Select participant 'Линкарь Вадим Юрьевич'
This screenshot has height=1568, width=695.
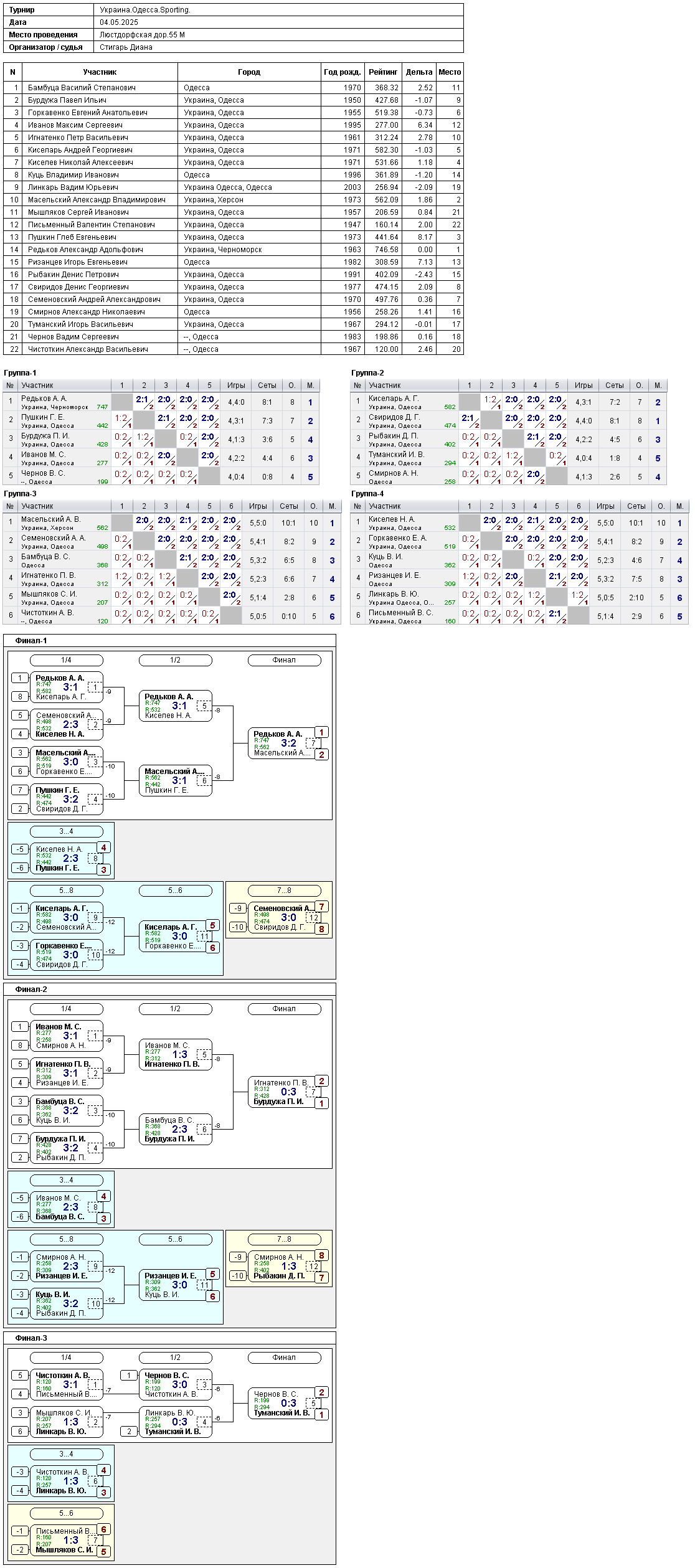[73, 187]
